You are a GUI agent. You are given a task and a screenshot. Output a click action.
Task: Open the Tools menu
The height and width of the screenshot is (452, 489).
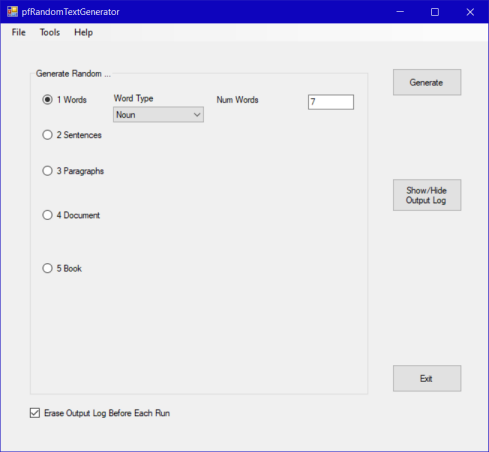coord(50,32)
